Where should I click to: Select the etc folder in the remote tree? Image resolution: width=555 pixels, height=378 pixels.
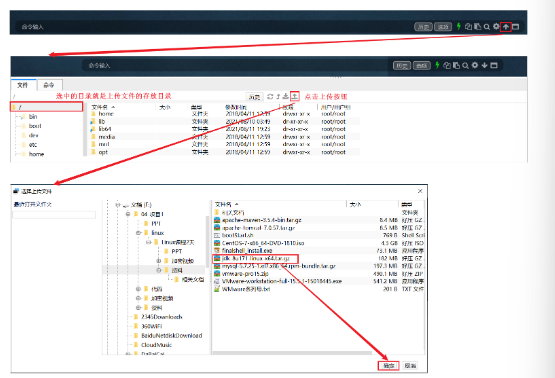point(33,145)
